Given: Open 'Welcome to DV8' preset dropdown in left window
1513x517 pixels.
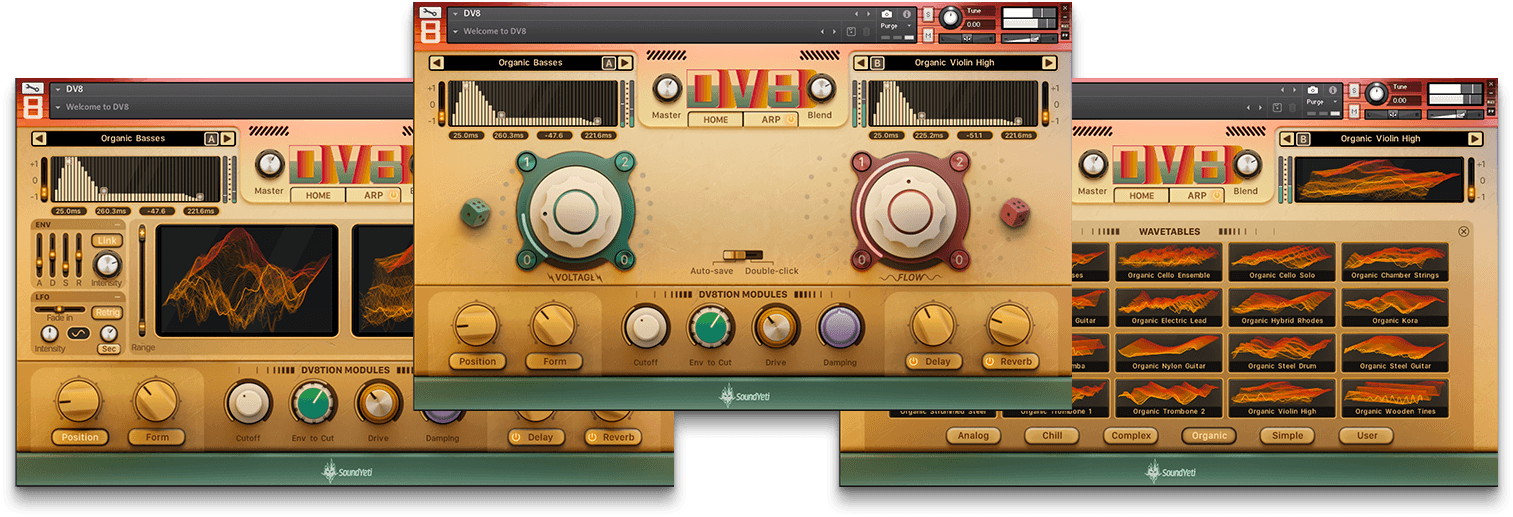Looking at the screenshot, I should click(x=58, y=107).
